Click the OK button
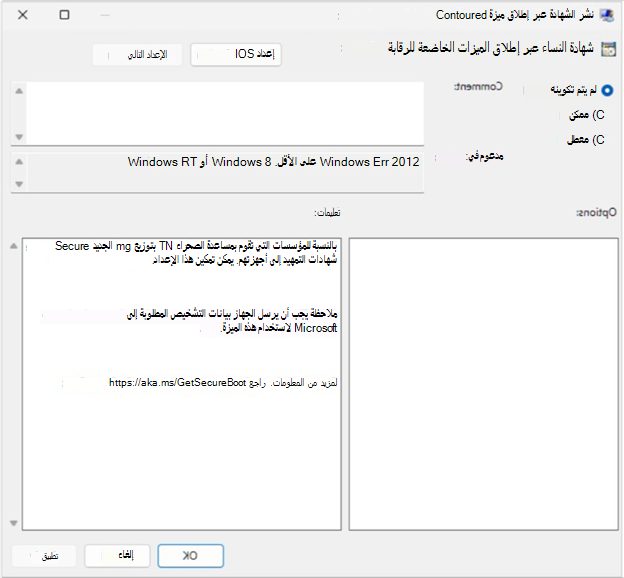Viewport: 624px width, 578px height. point(191,555)
